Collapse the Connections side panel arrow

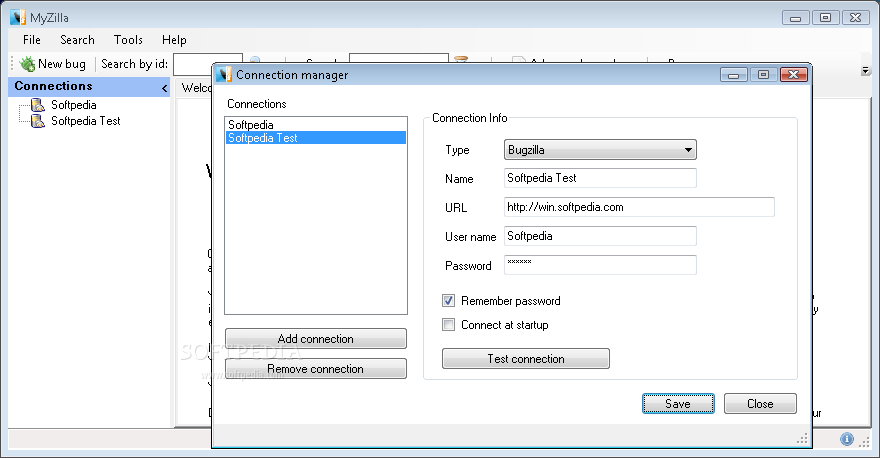(164, 88)
